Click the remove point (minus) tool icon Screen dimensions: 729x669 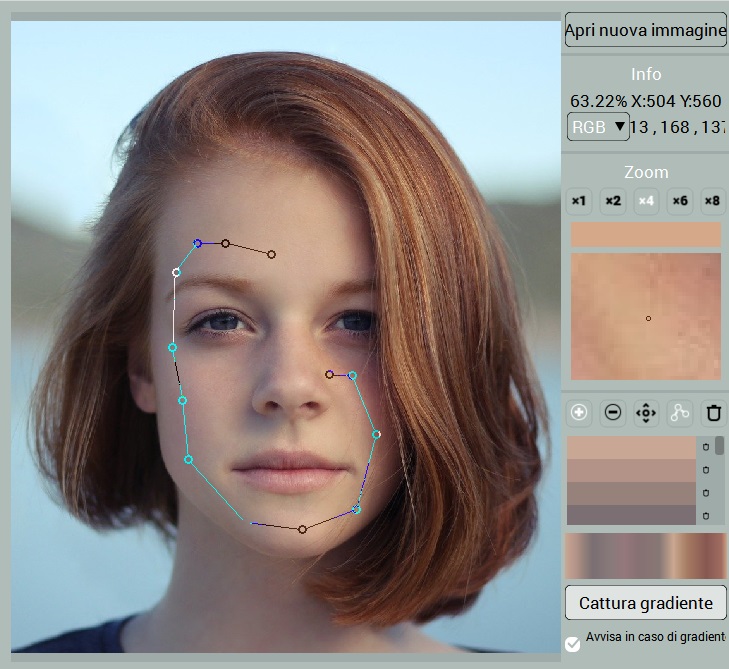[613, 412]
